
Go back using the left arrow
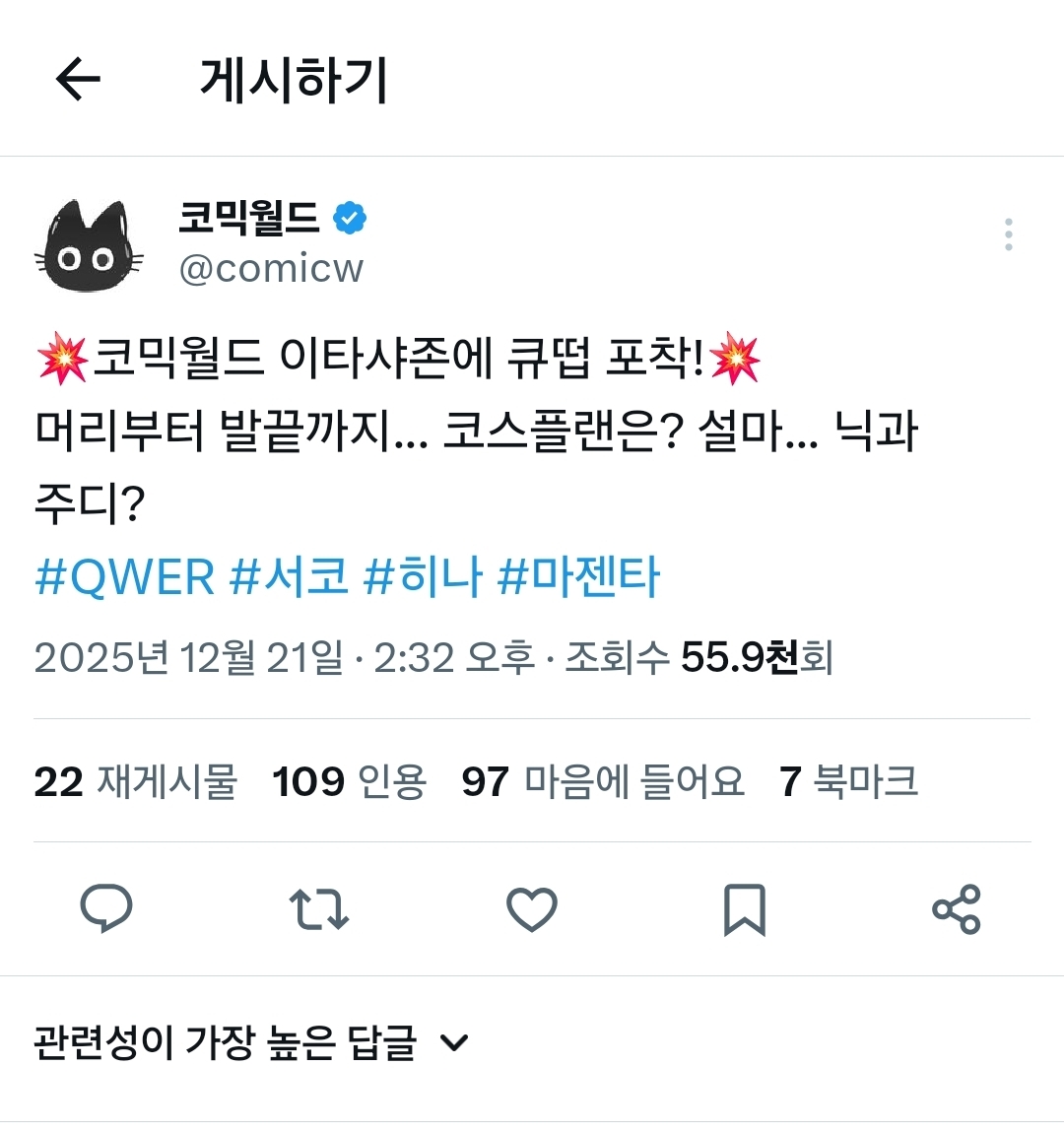pos(78,79)
